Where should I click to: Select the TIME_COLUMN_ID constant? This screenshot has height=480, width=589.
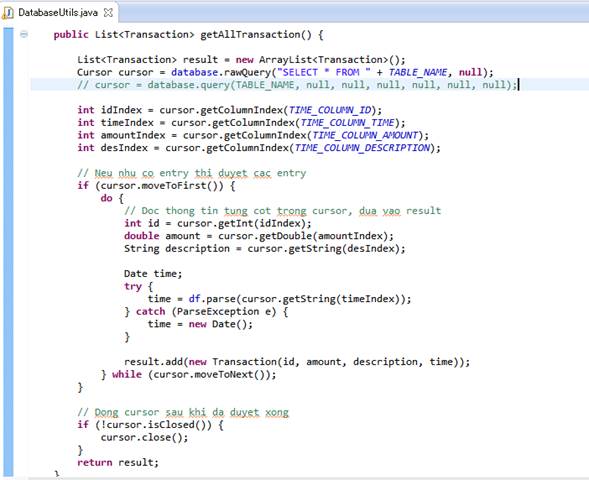pos(329,110)
